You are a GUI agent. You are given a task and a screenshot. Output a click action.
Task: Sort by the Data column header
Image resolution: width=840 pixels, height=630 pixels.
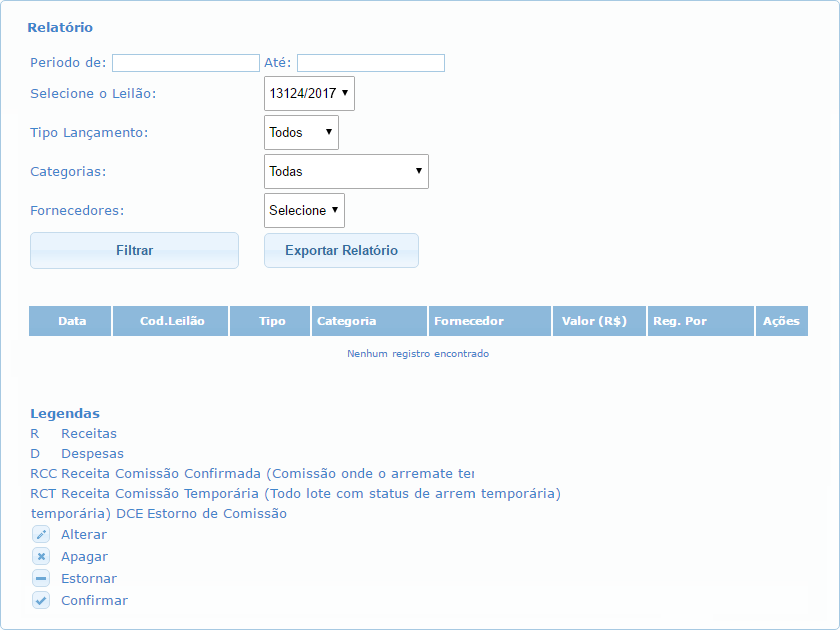(x=71, y=321)
